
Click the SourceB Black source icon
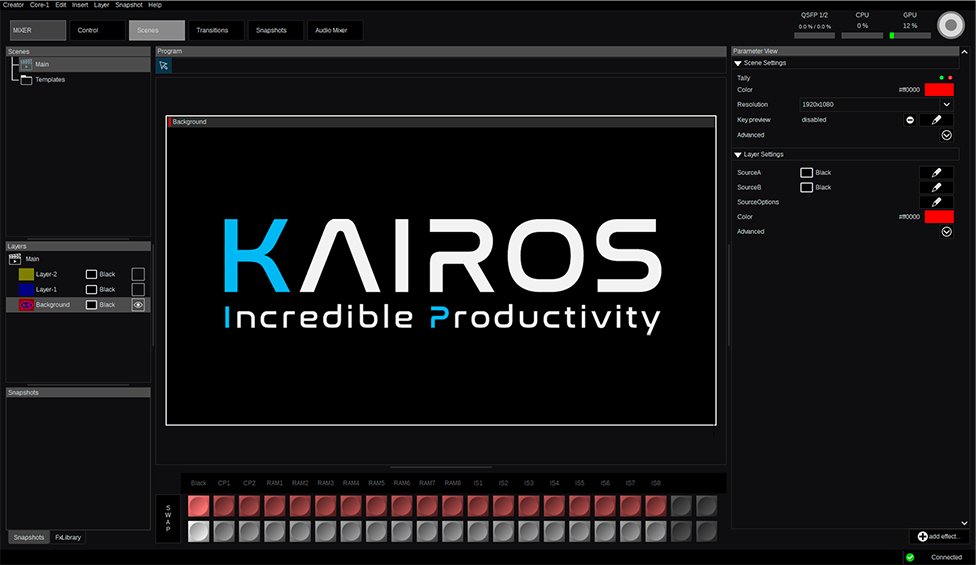coord(807,187)
